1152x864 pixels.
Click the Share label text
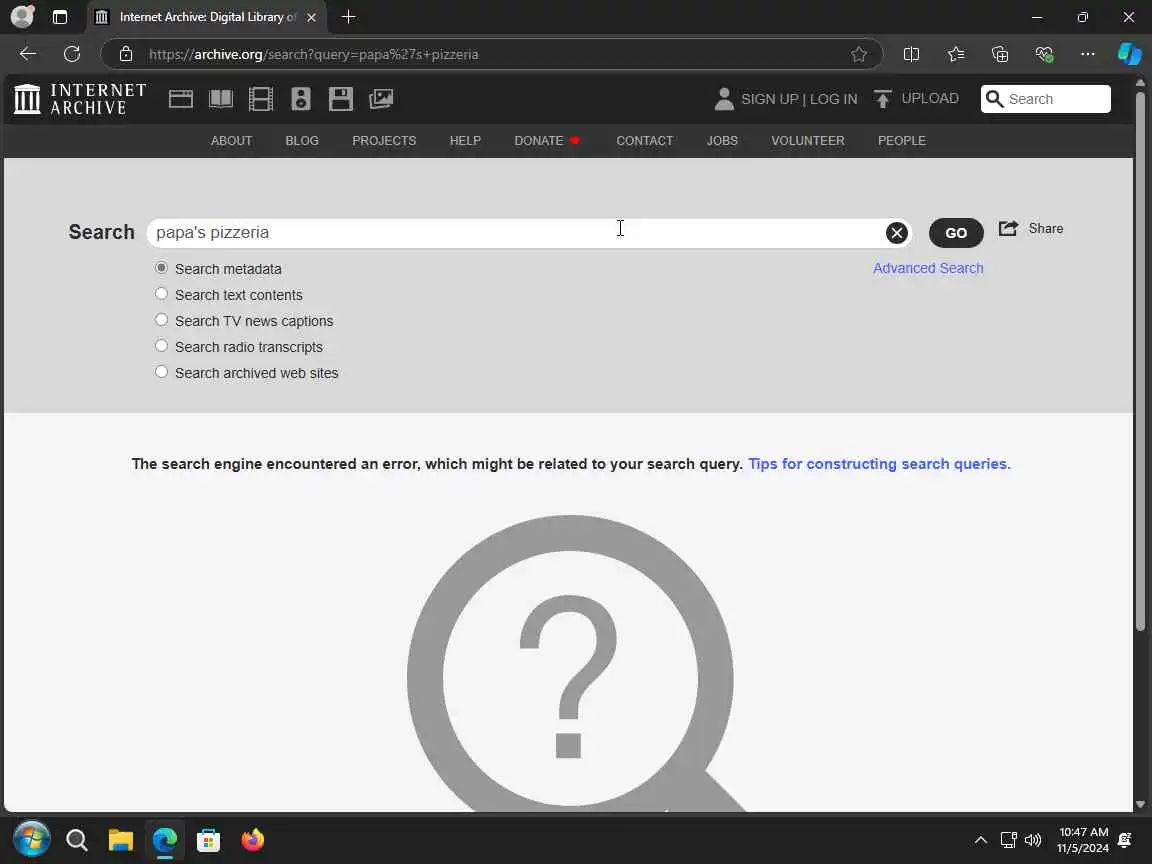click(x=1045, y=228)
